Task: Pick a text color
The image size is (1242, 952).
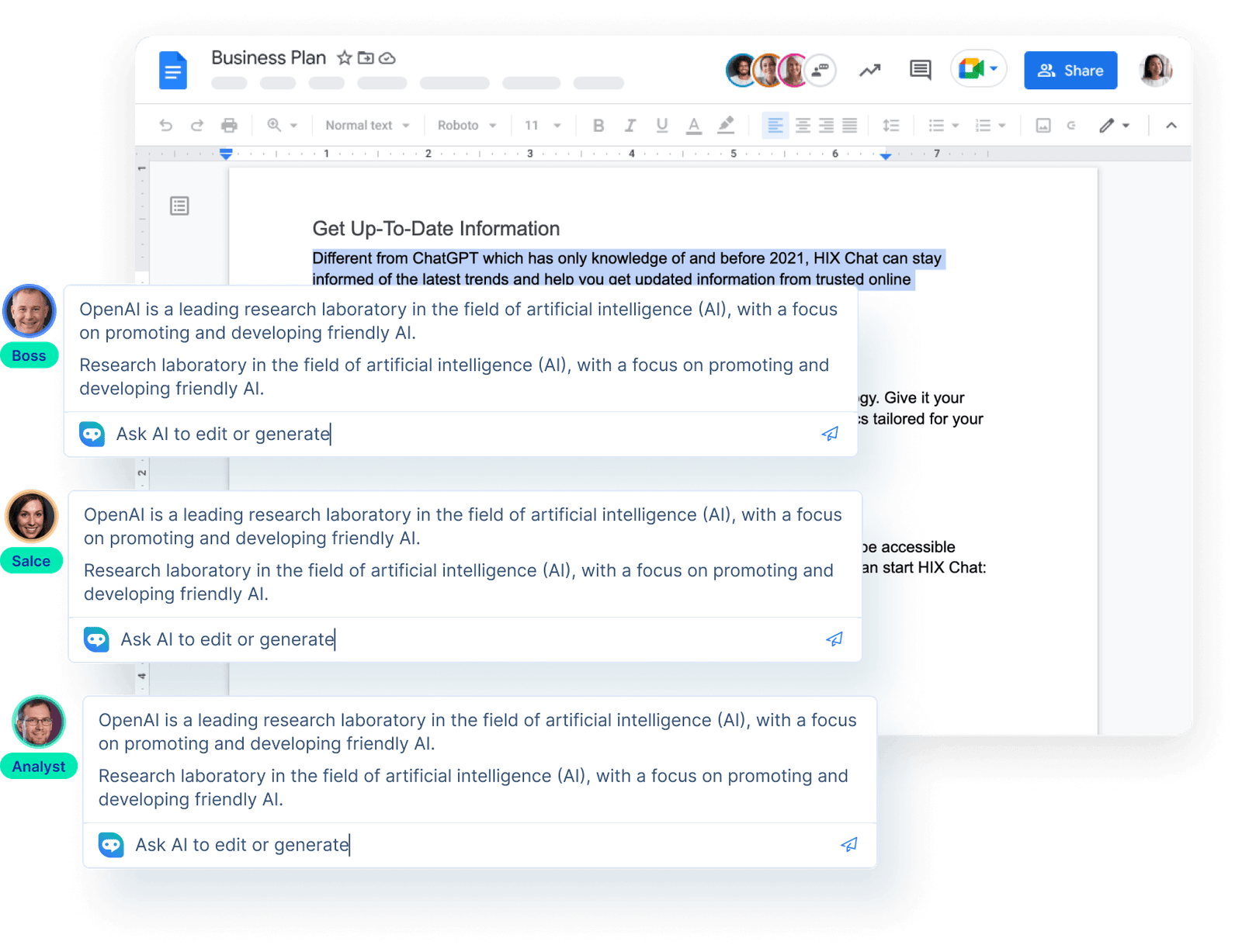Action: [694, 126]
